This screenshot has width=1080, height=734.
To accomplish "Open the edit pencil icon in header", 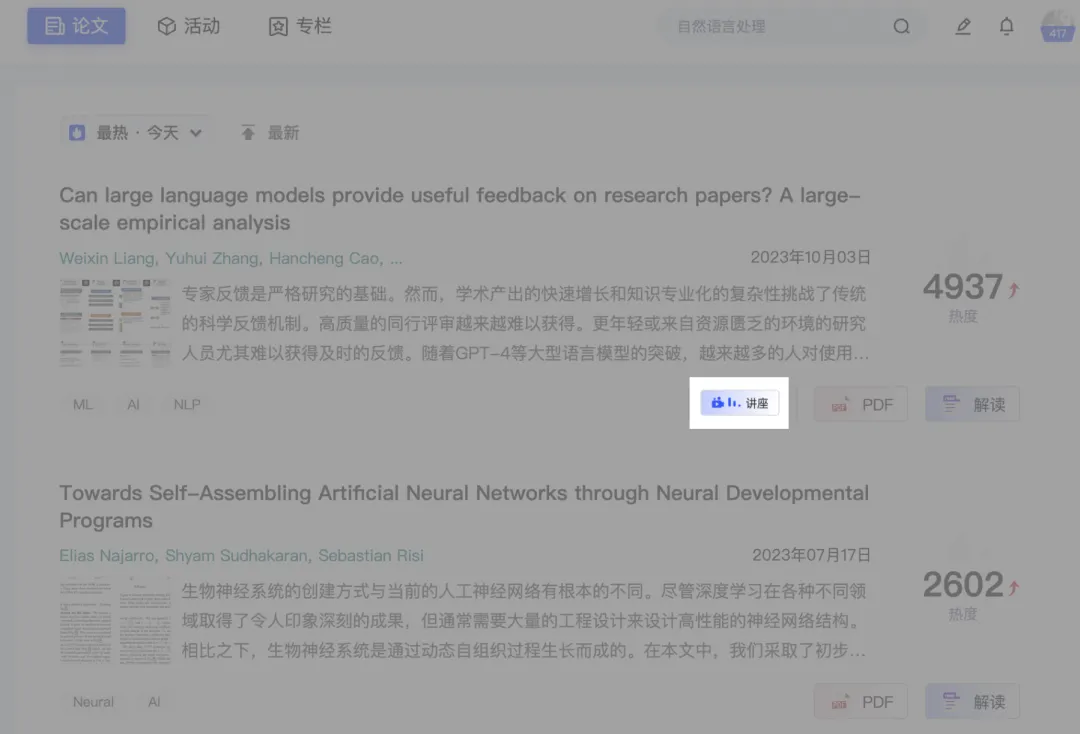I will point(963,27).
